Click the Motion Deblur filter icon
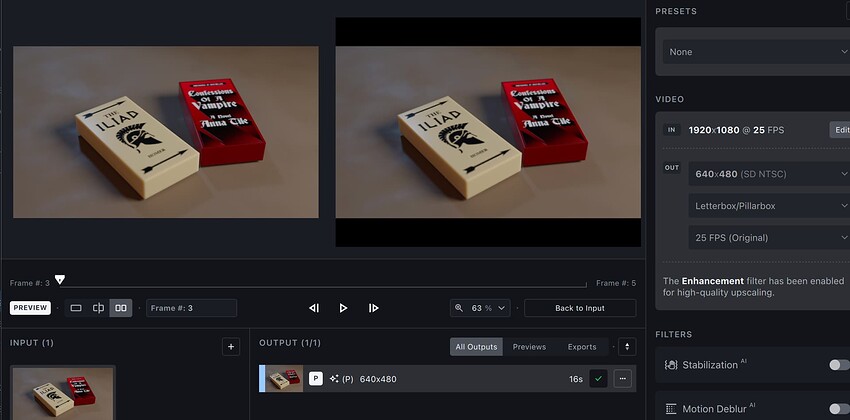This screenshot has width=850, height=420. tap(671, 409)
